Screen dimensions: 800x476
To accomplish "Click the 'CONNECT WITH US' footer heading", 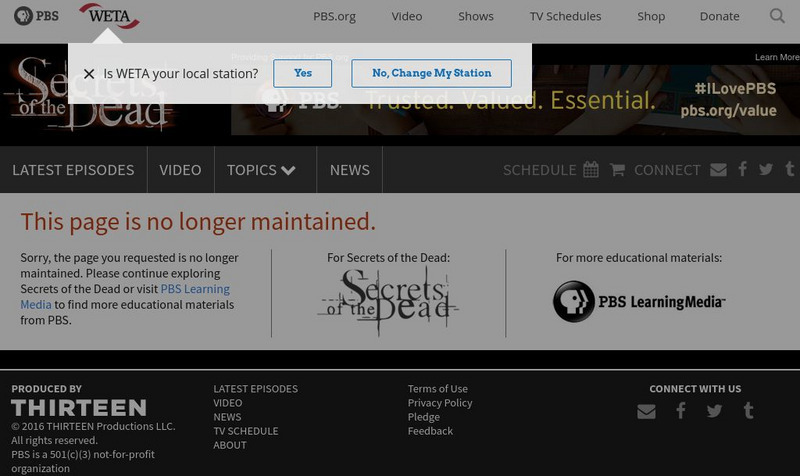I will tap(695, 389).
